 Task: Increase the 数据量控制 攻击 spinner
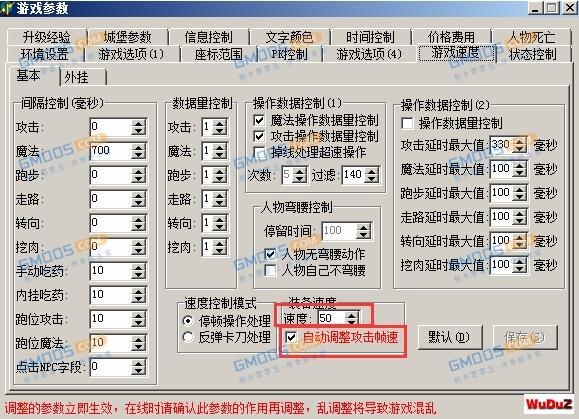point(220,124)
